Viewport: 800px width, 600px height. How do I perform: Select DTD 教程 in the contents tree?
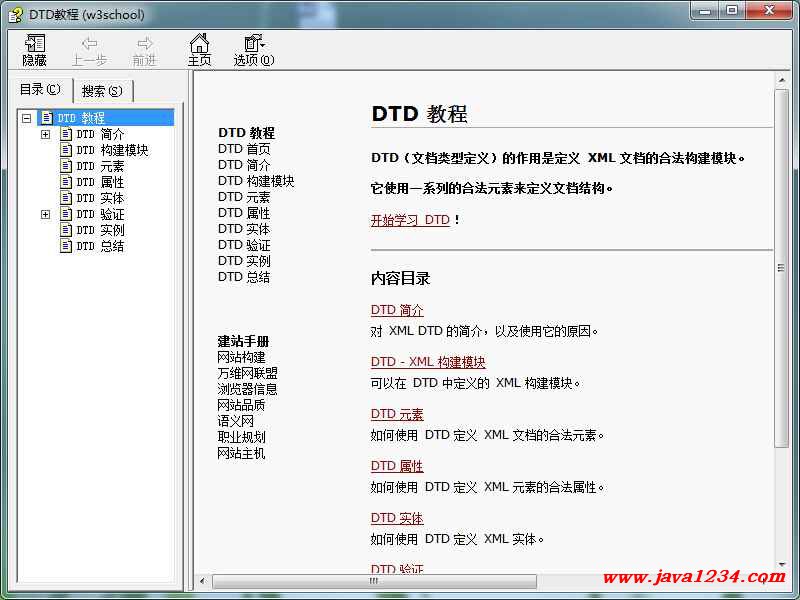click(81, 118)
